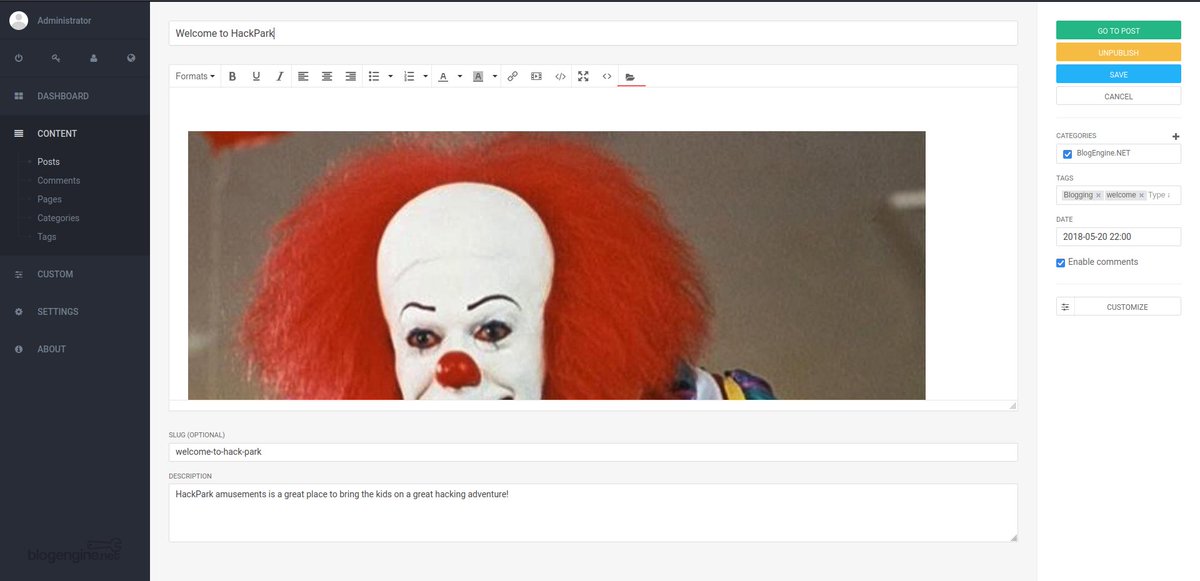Open the text color dropdown arrow
This screenshot has height=581, width=1200.
[460, 76]
